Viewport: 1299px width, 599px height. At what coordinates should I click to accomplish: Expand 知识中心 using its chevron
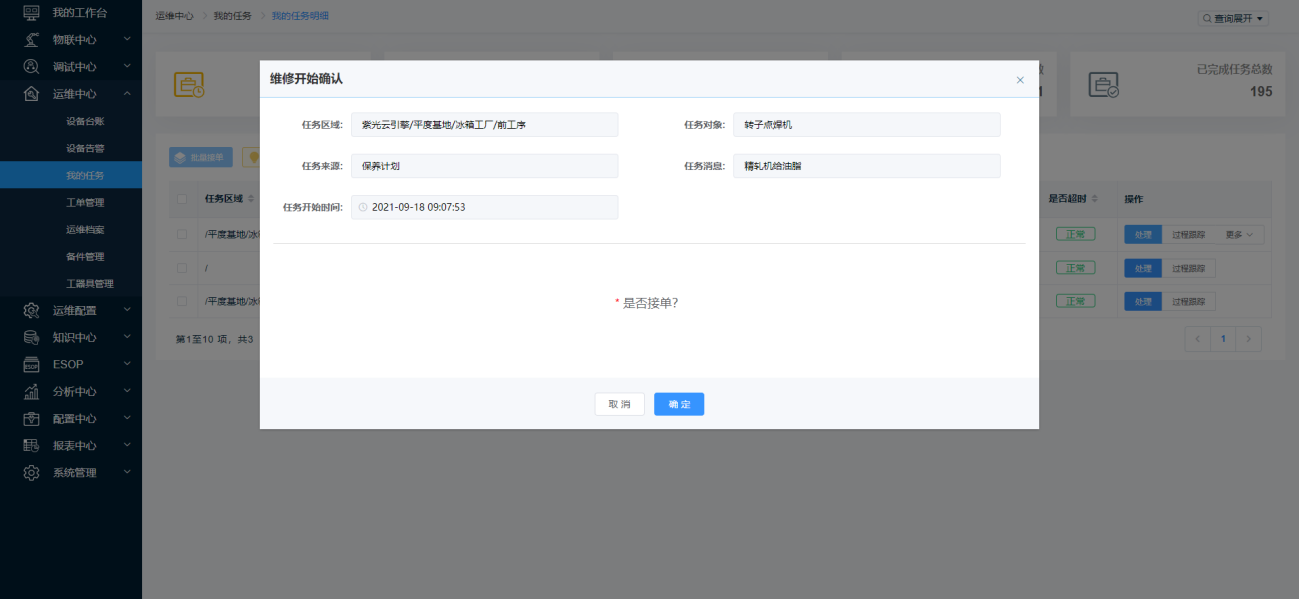click(127, 337)
